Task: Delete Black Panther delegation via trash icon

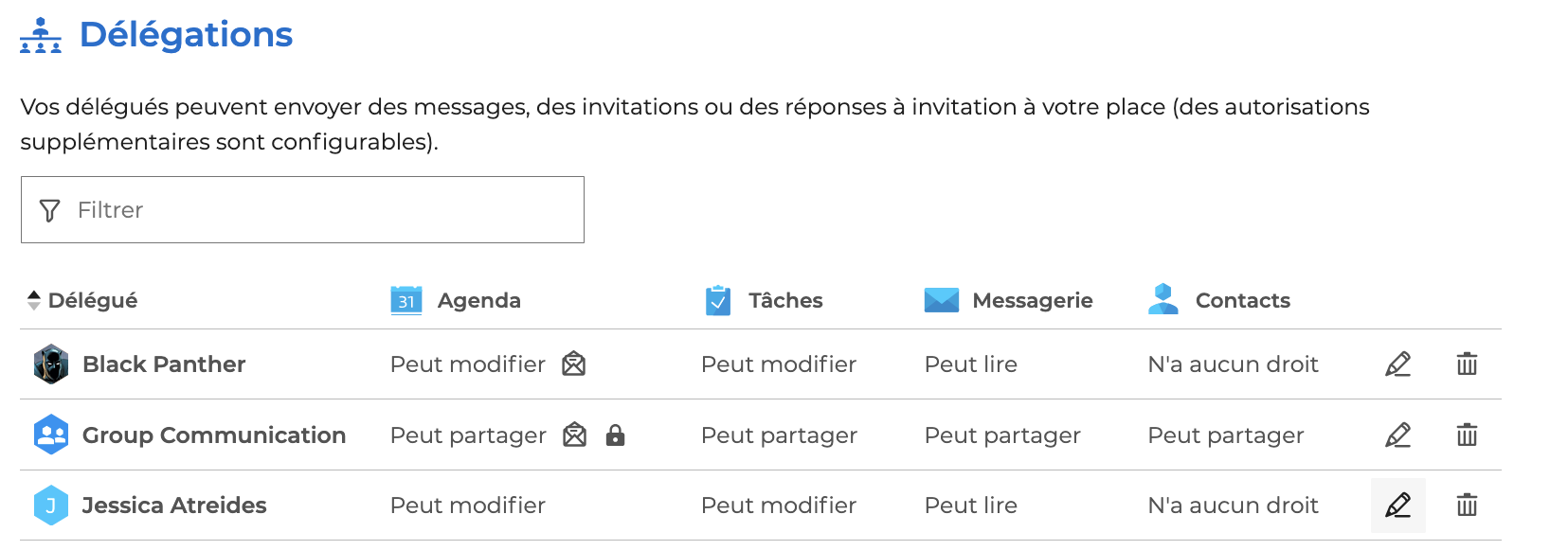Action: coord(1467,364)
